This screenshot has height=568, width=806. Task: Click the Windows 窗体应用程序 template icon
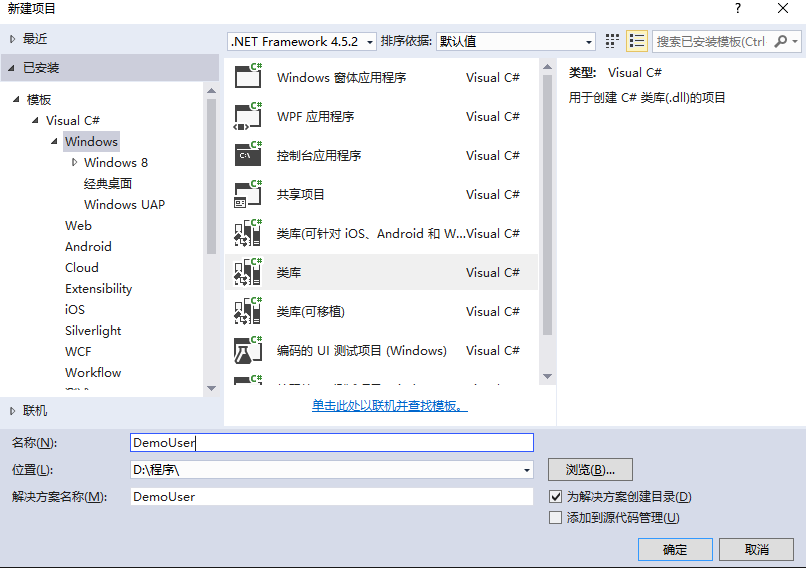(248, 76)
